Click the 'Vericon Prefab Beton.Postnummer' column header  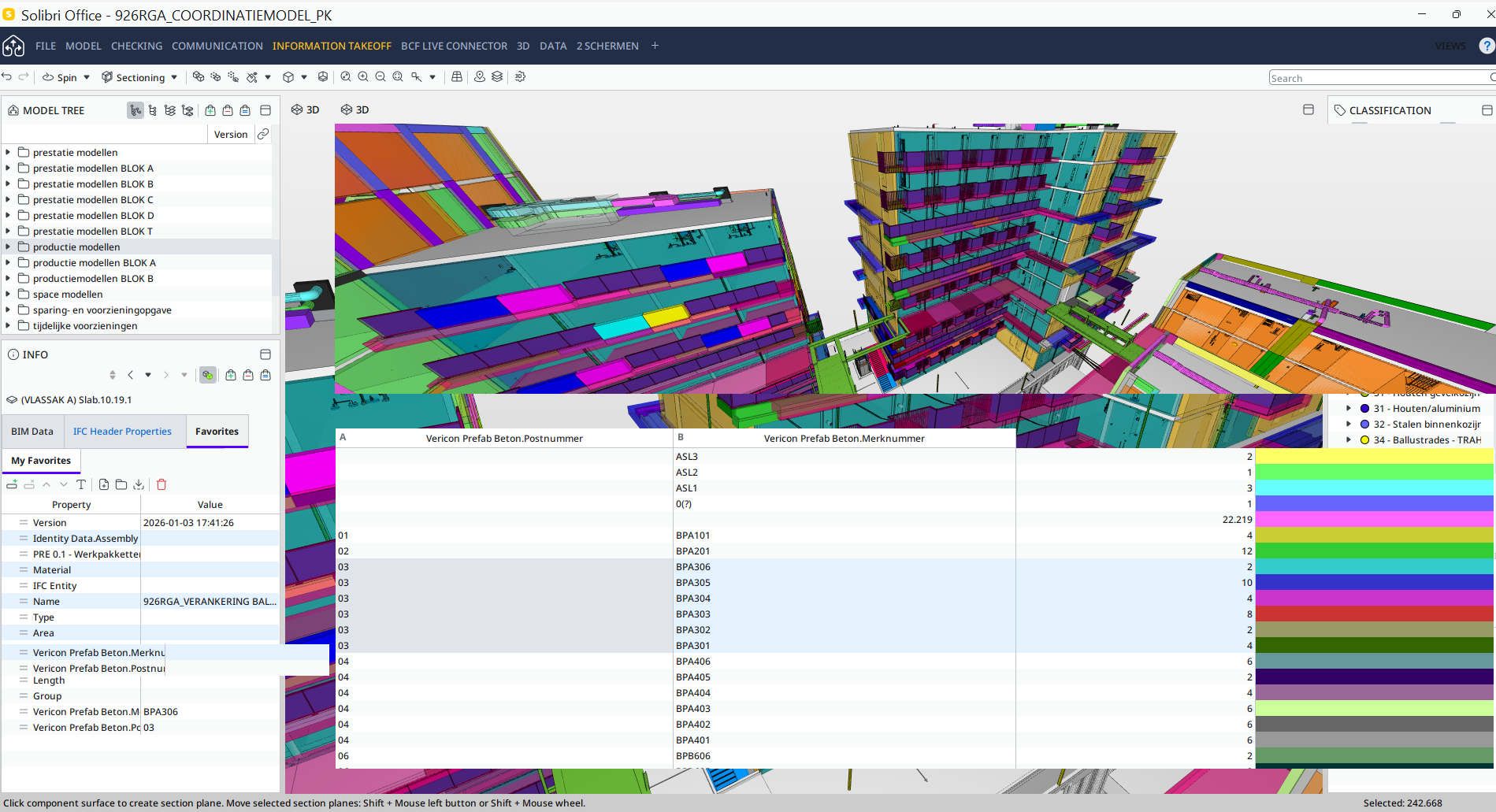(x=504, y=439)
